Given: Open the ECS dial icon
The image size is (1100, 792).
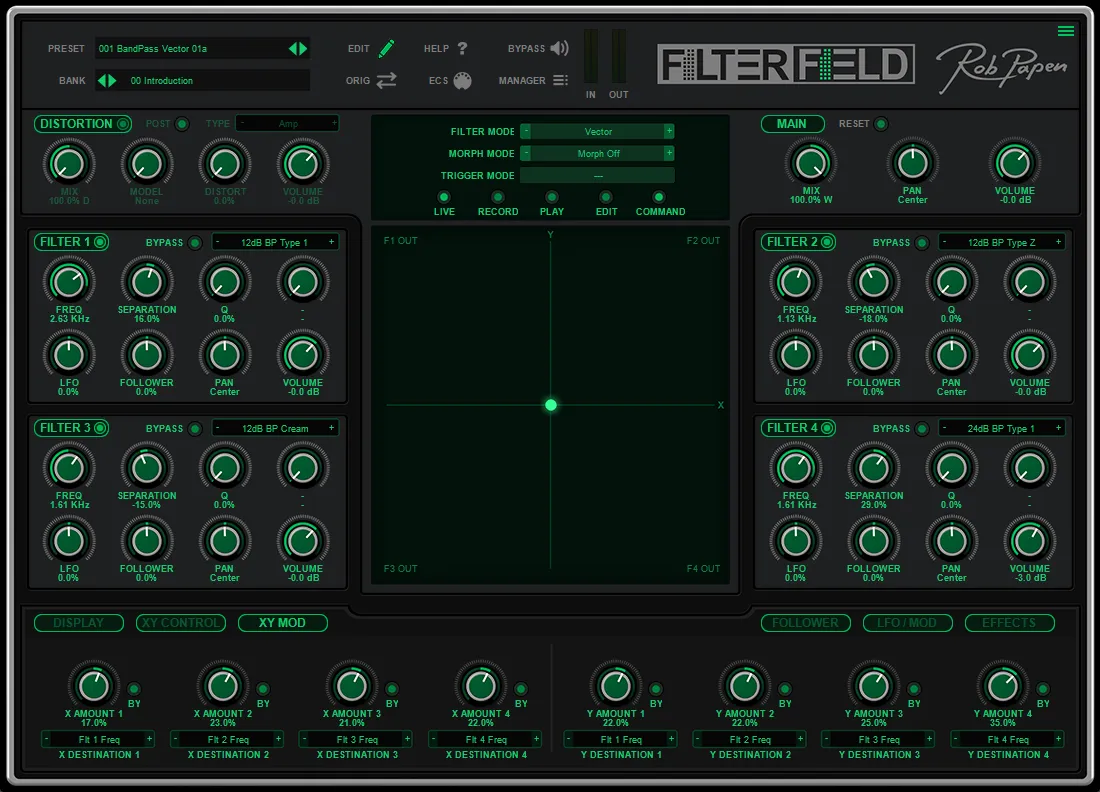Looking at the screenshot, I should tap(462, 81).
